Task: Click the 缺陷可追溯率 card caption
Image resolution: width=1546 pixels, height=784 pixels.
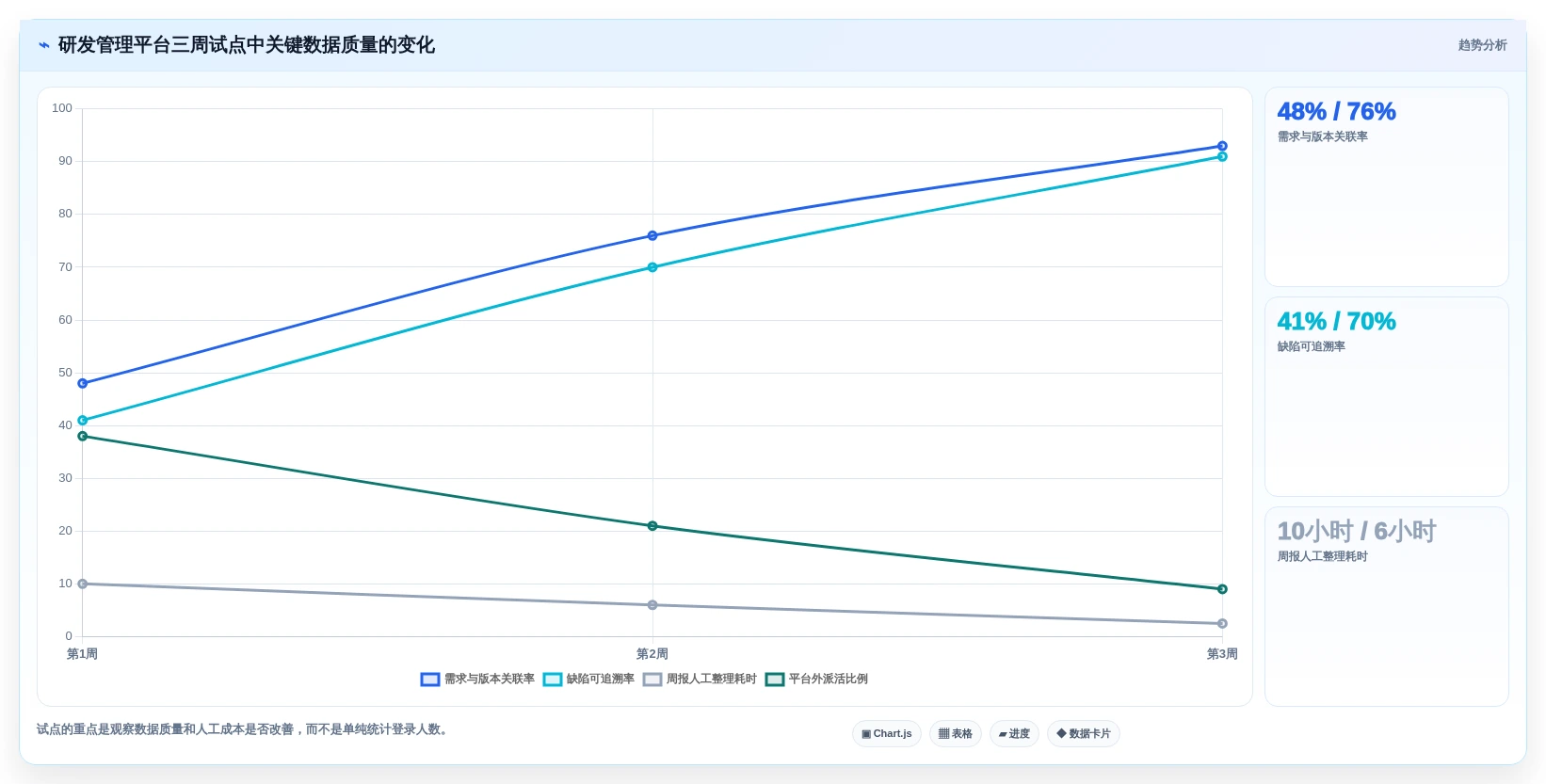Action: 1311,346
